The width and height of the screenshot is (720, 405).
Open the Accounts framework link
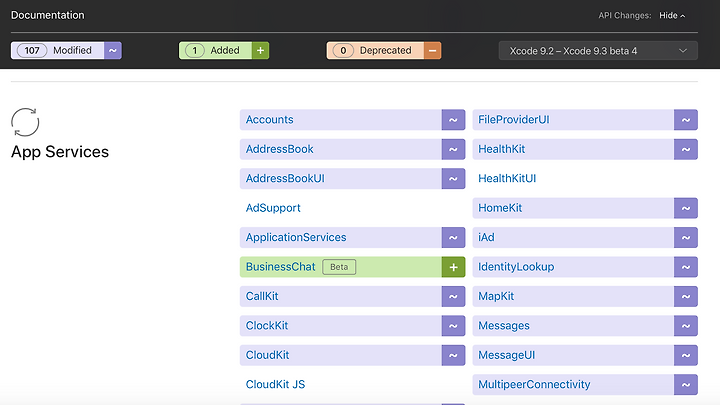tap(270, 119)
